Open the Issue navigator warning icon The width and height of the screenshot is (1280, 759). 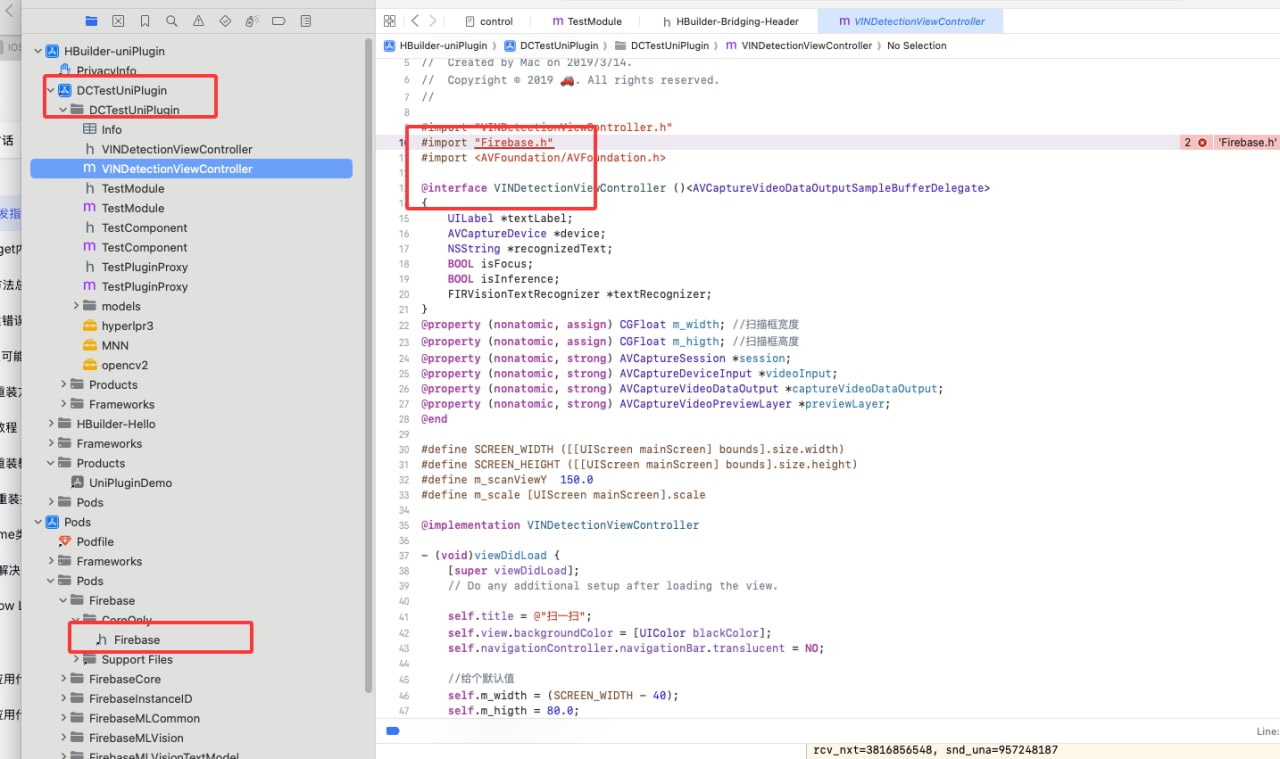pyautogui.click(x=198, y=21)
